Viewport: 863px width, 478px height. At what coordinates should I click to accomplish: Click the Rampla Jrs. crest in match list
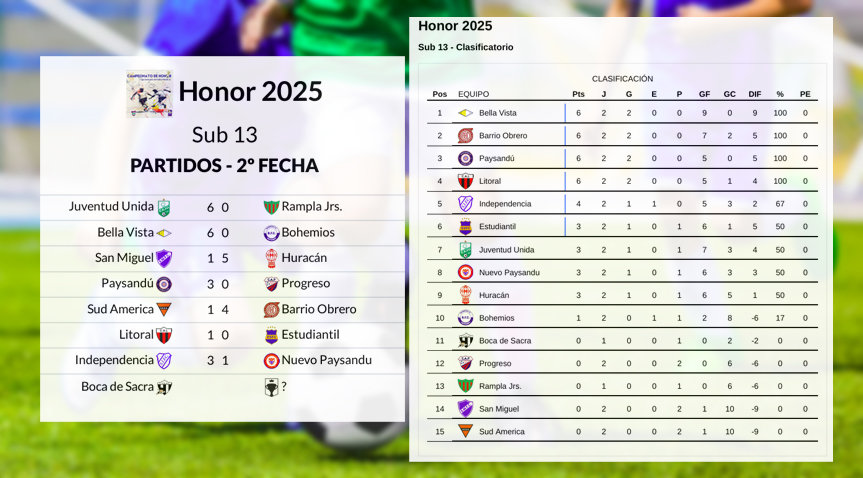(271, 208)
